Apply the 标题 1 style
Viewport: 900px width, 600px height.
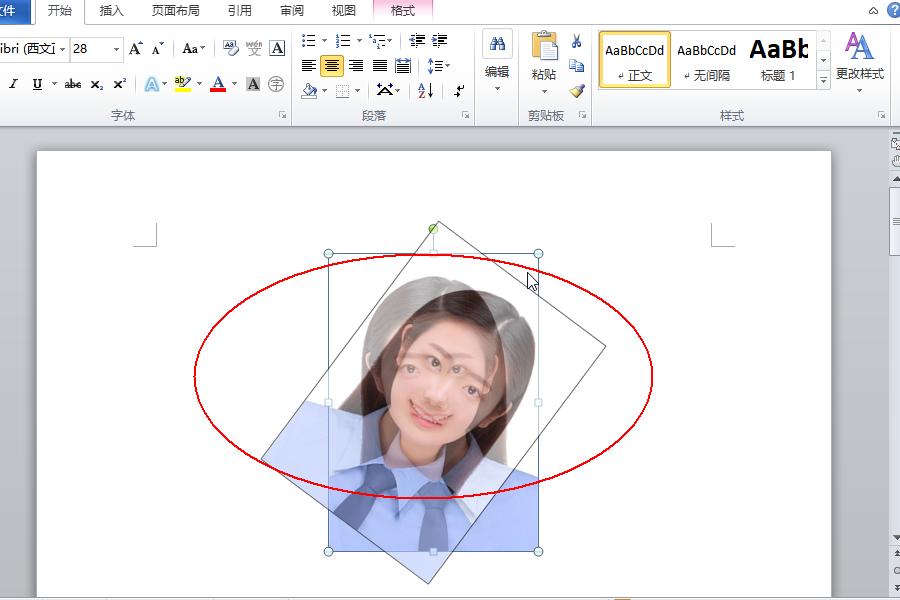pyautogui.click(x=778, y=59)
